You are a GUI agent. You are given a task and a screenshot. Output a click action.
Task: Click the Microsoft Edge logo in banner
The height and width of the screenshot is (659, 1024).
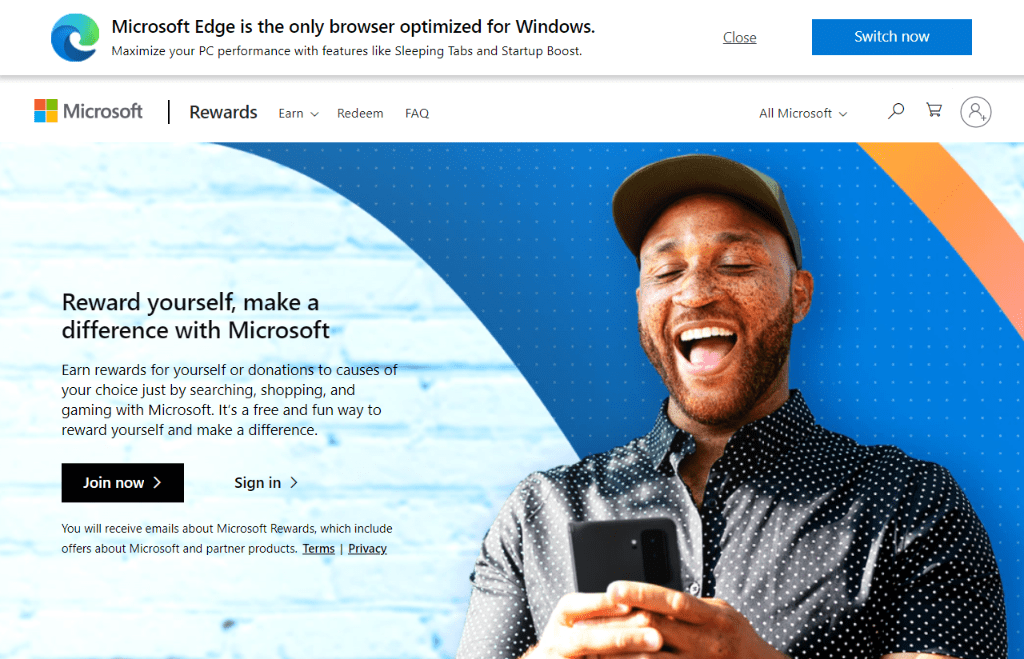[x=75, y=37]
